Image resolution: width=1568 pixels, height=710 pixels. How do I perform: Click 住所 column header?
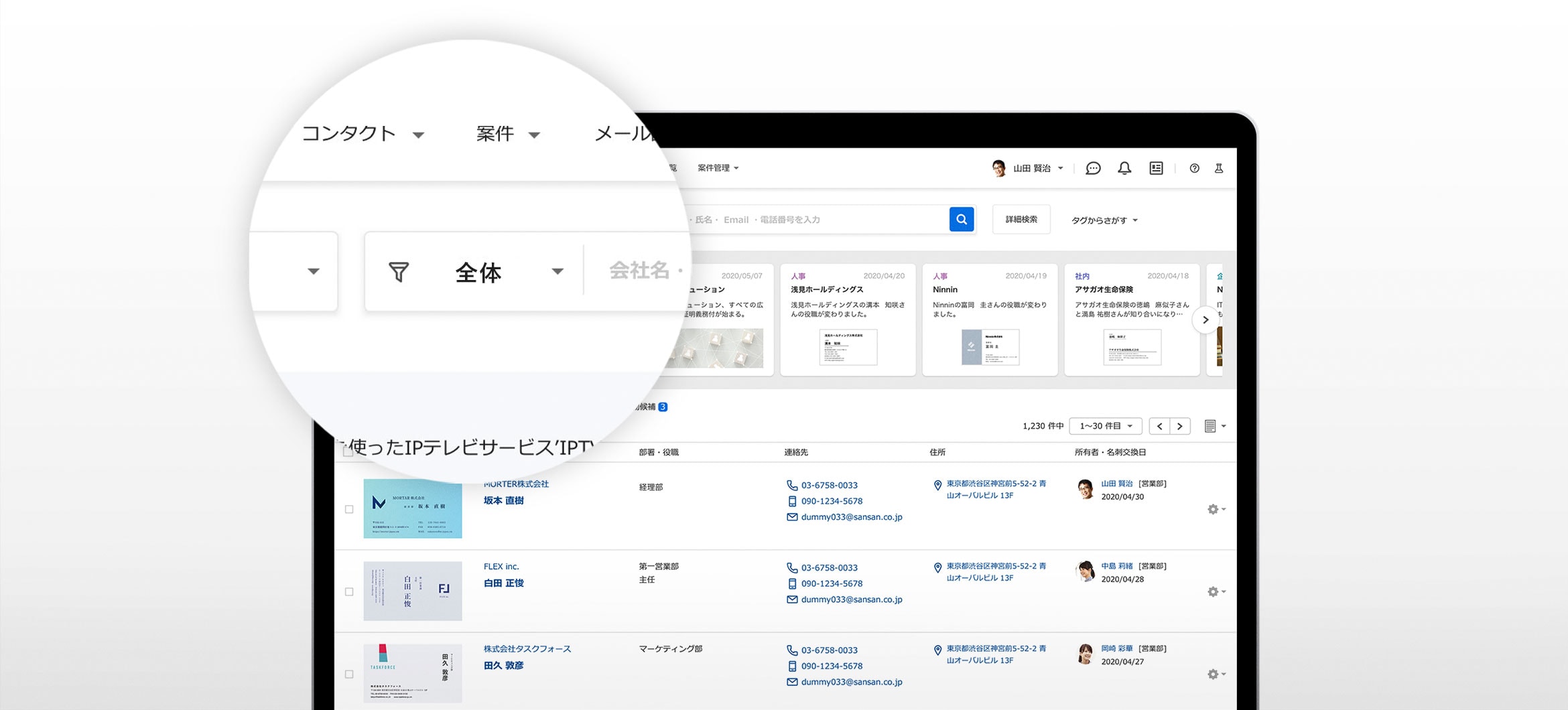(937, 452)
